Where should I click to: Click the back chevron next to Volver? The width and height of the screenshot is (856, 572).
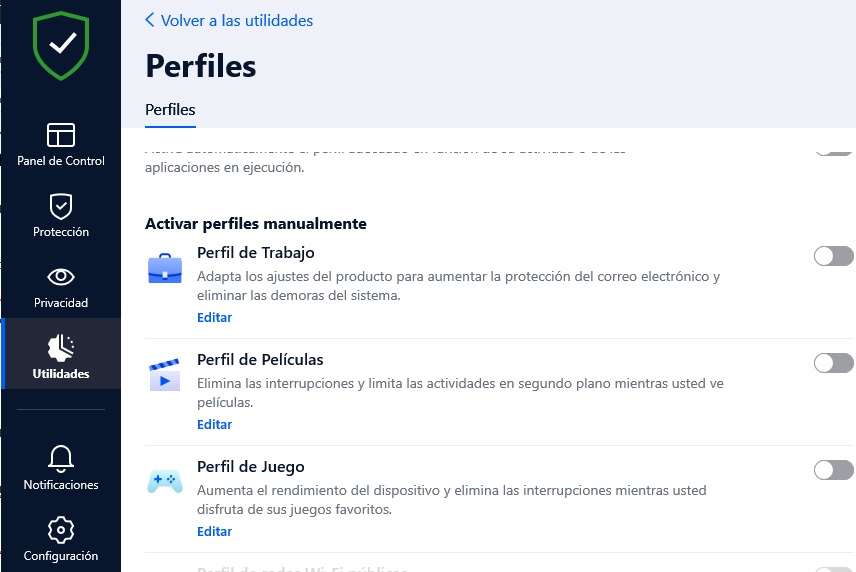point(150,20)
